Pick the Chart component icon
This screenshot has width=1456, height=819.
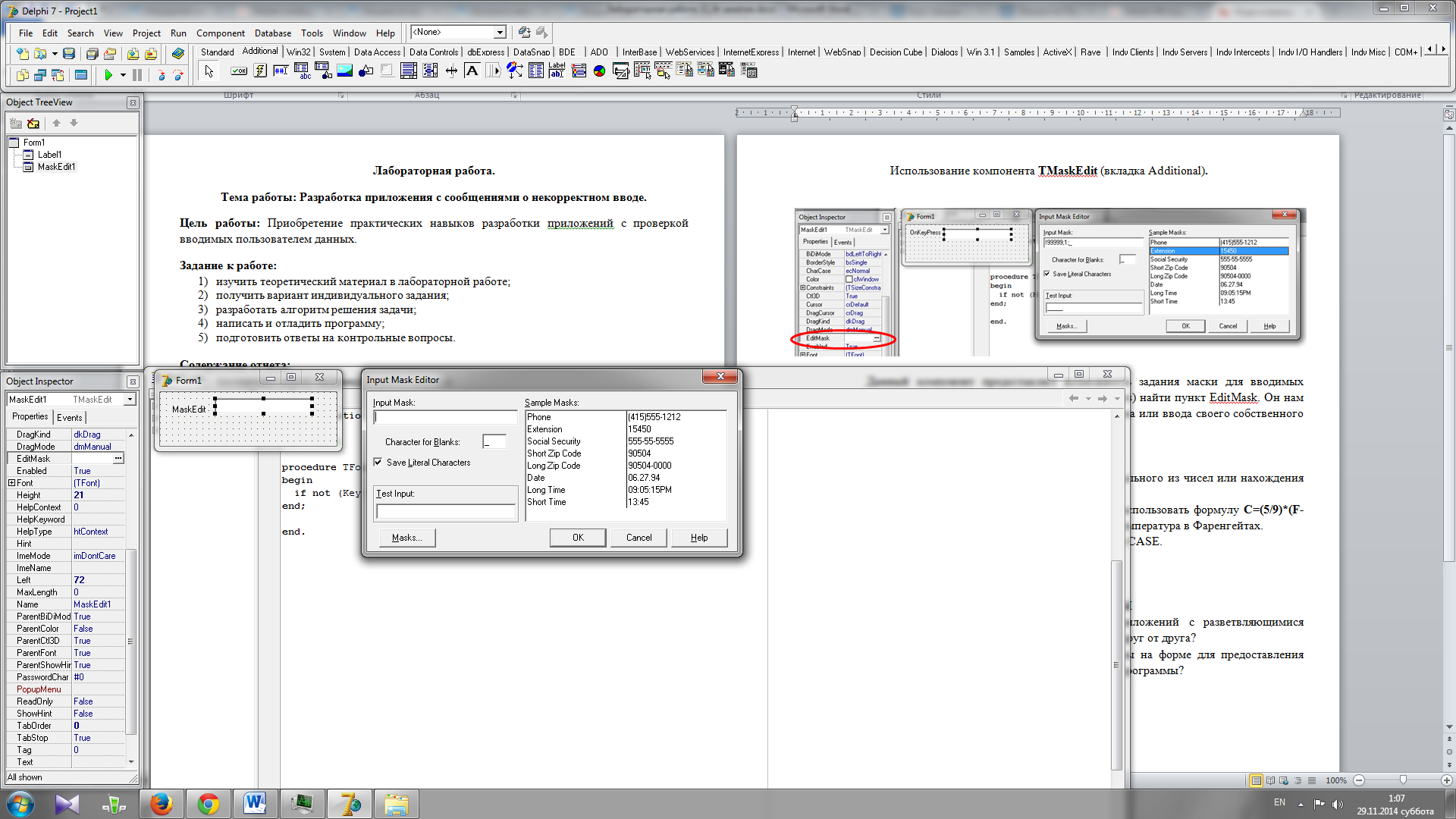coord(600,71)
